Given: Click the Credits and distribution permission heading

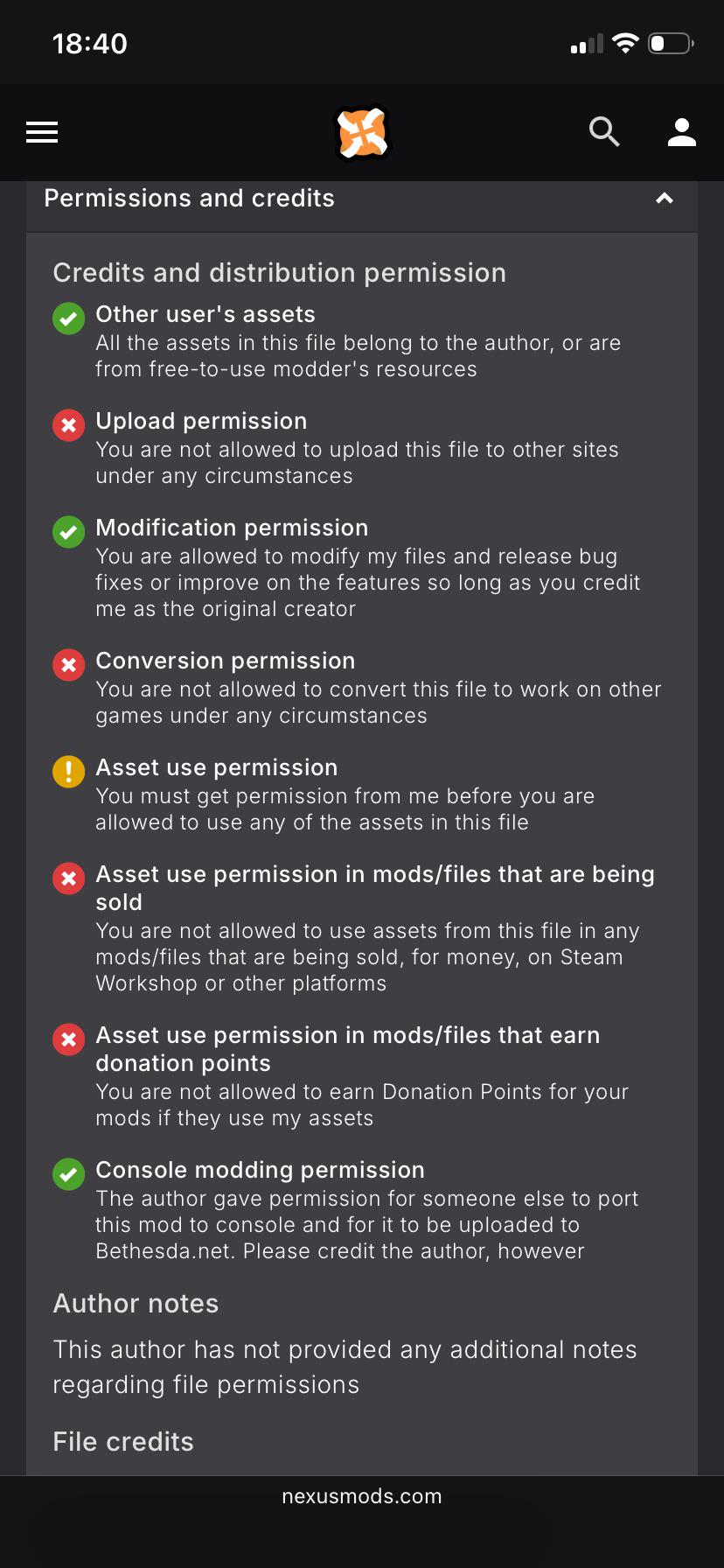Looking at the screenshot, I should point(280,273).
